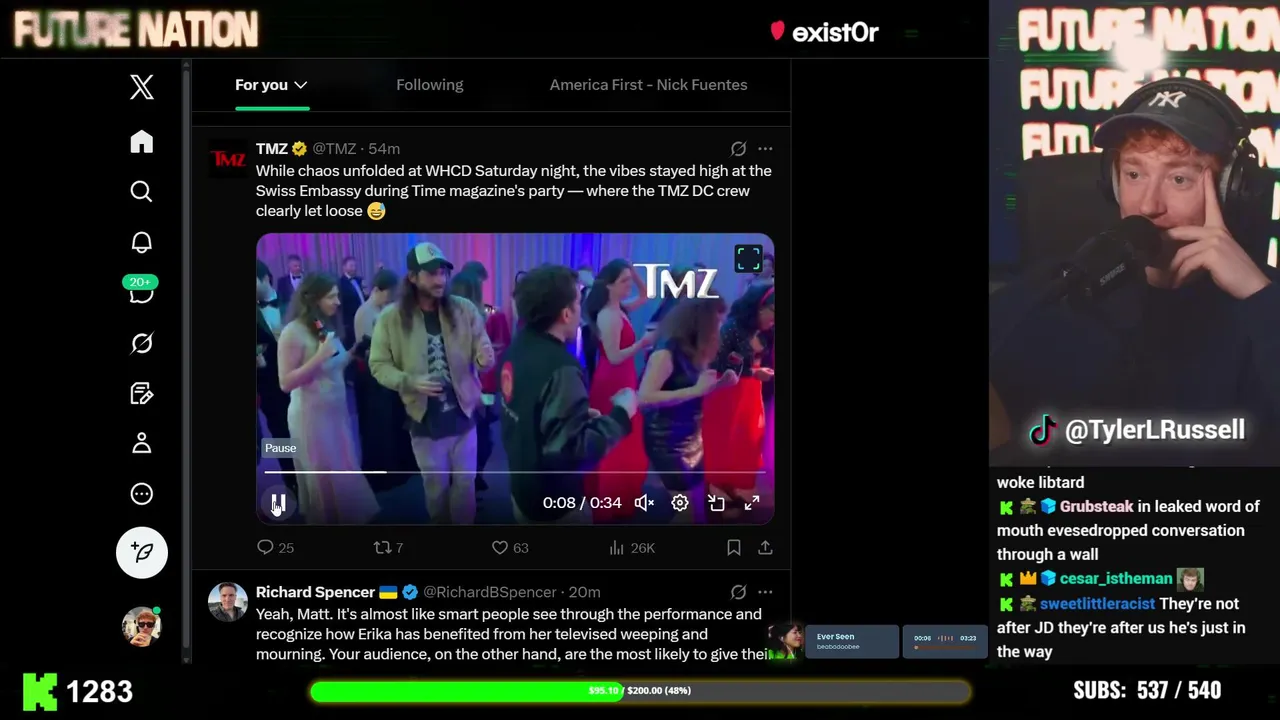
Task: Click the @TylerLRussell TikTok overlay
Action: coord(1137,430)
